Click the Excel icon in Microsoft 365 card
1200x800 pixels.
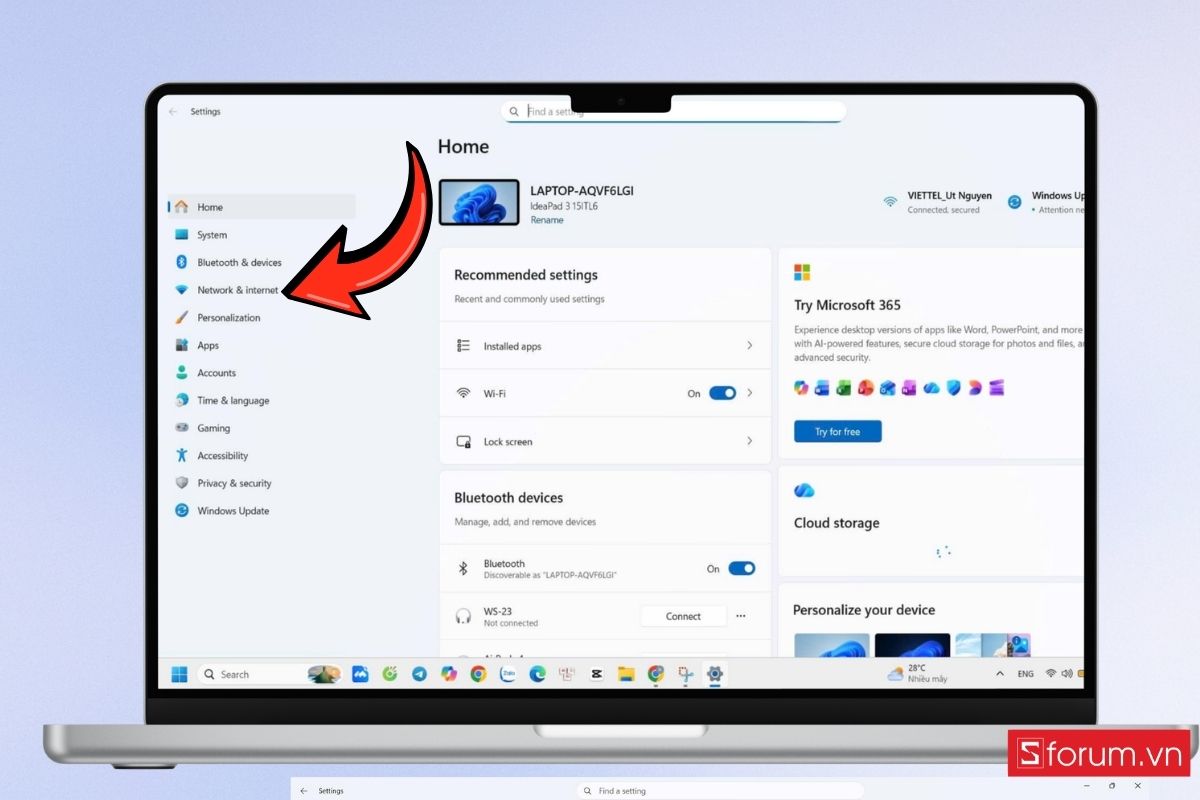coord(844,388)
